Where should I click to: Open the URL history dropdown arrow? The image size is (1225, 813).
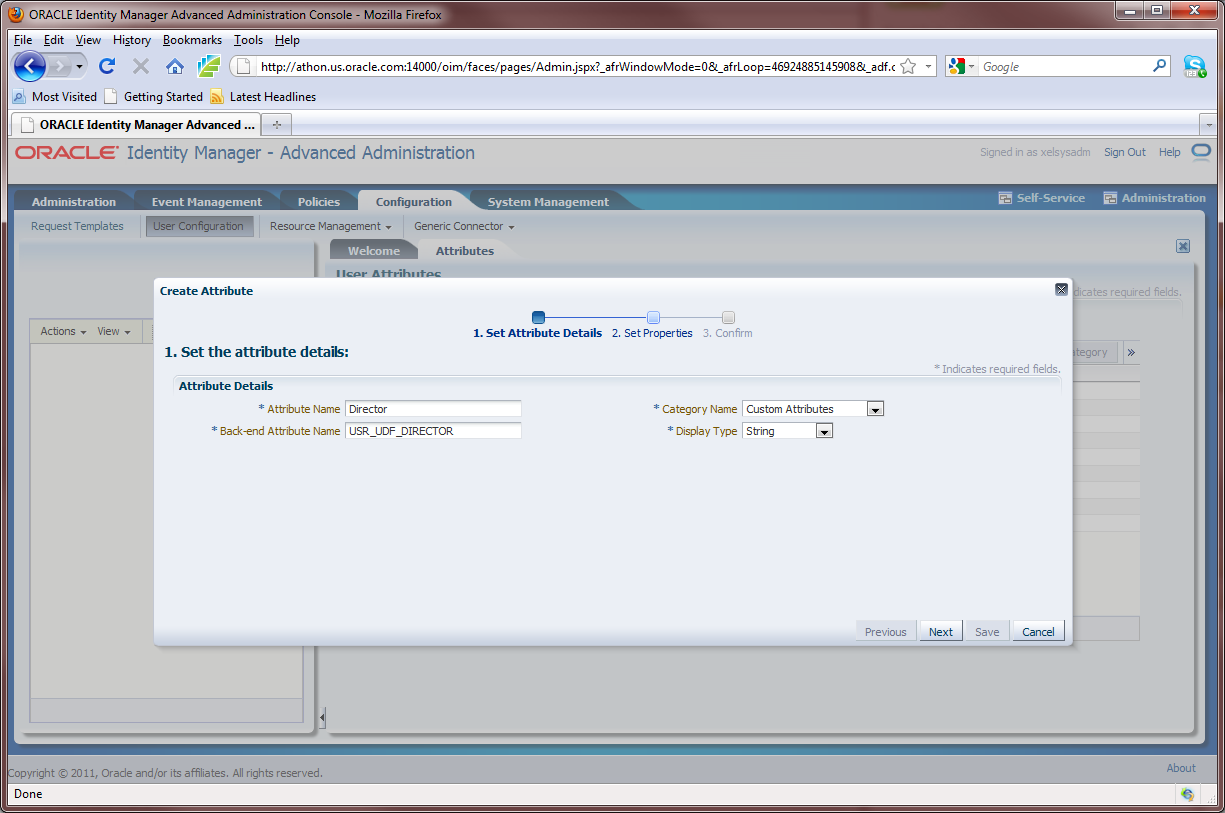tap(929, 66)
